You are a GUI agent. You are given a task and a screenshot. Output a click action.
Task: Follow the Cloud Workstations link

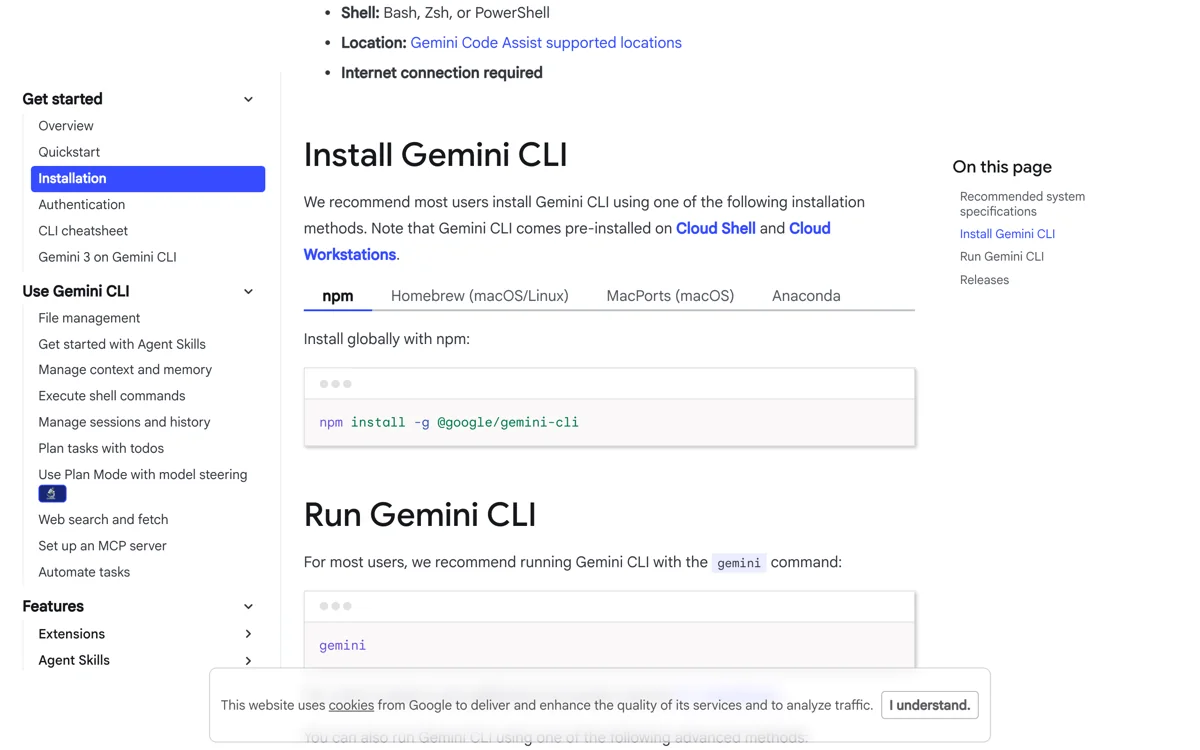click(567, 241)
